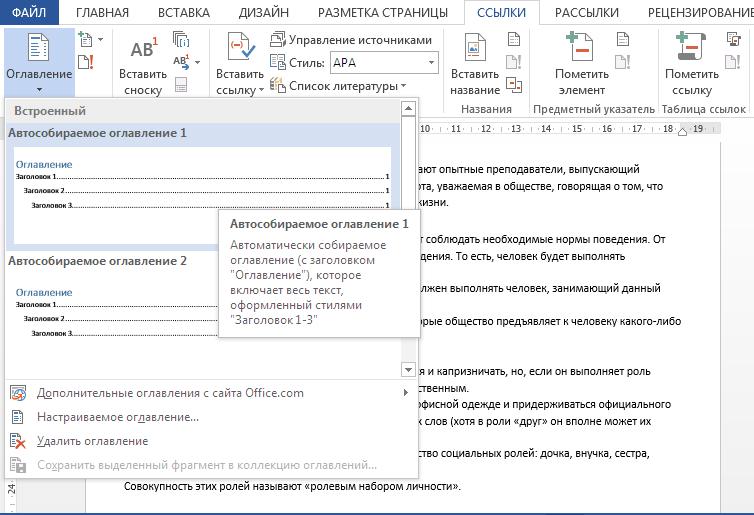This screenshot has width=754, height=515.
Task: Switch to the ВСТАВКА tab
Action: tap(184, 13)
